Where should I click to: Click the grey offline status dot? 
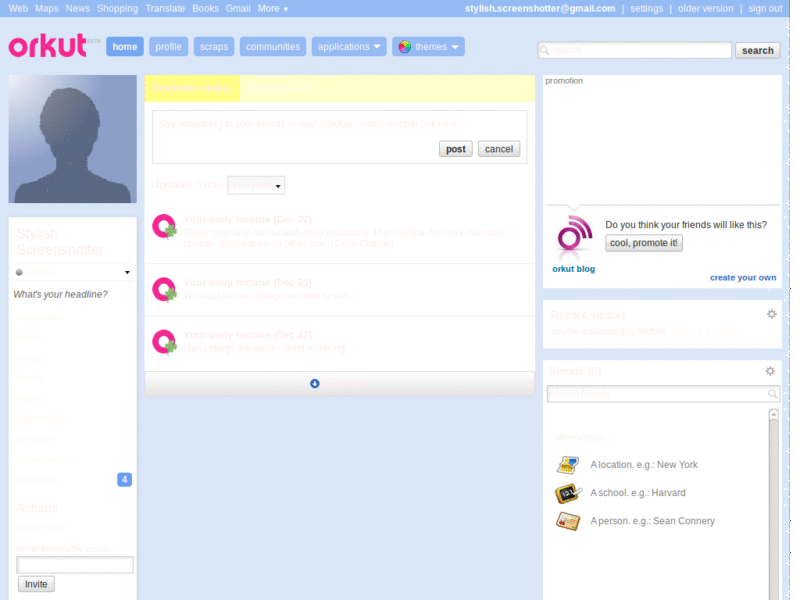coord(19,272)
